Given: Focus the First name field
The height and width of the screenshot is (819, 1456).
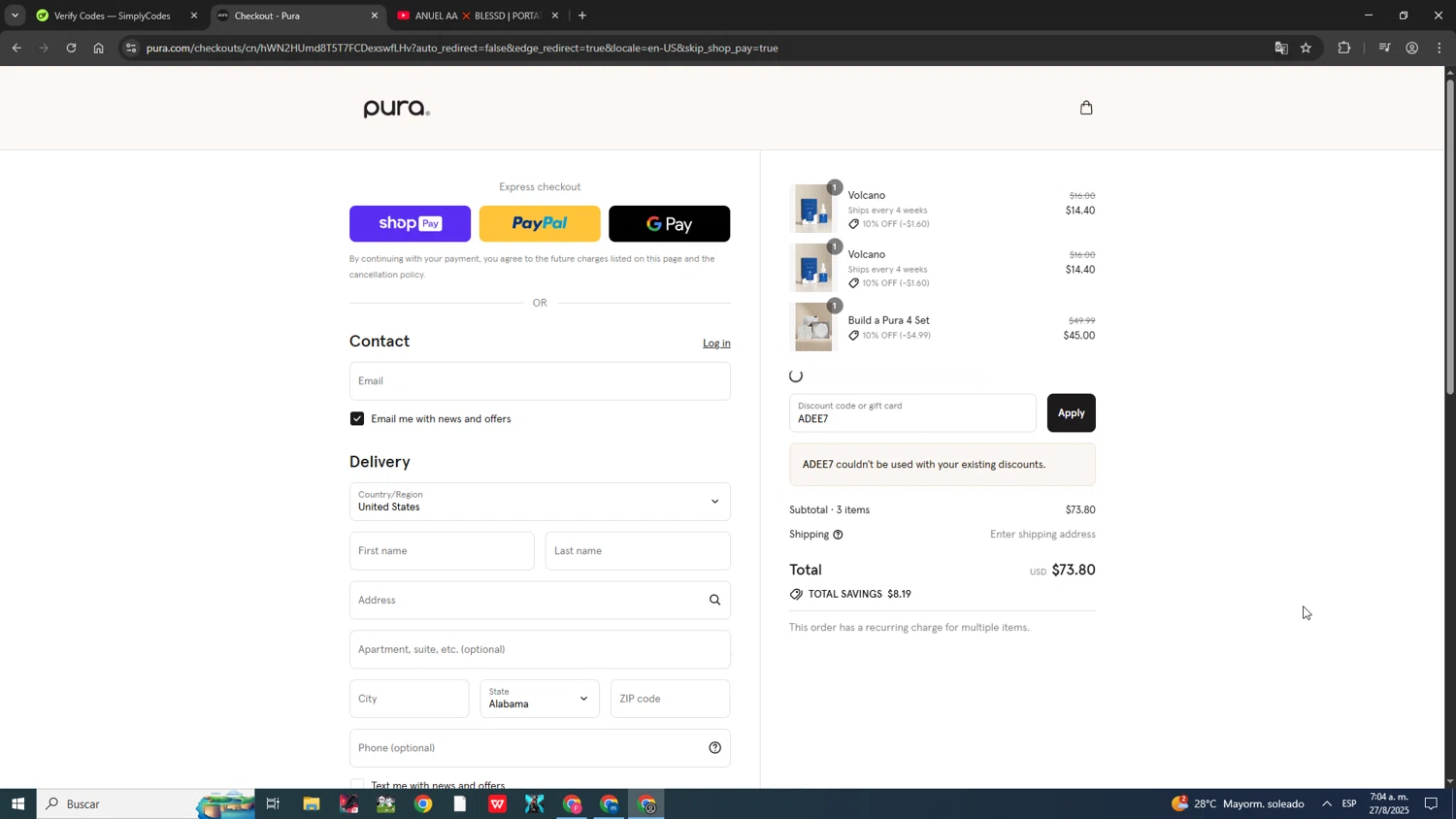Looking at the screenshot, I should click(442, 551).
